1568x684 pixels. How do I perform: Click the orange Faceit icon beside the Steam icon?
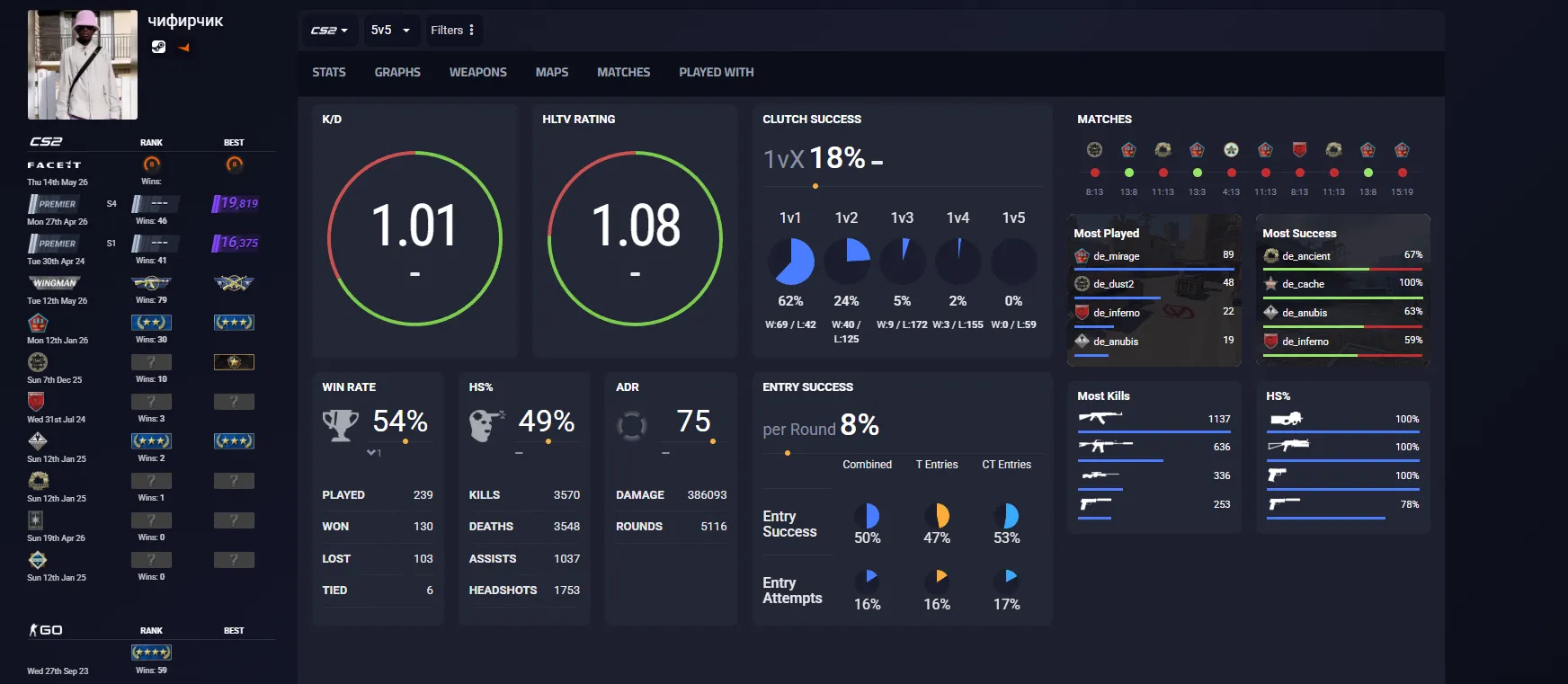(183, 48)
